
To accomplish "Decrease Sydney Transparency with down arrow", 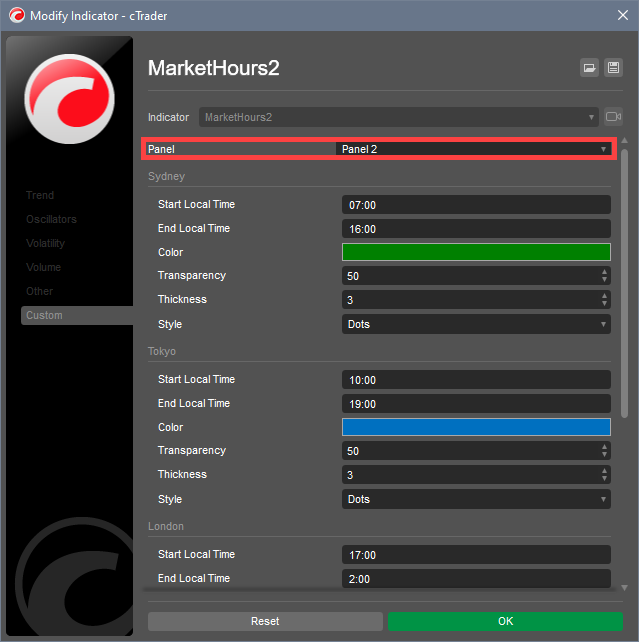I will (604, 280).
